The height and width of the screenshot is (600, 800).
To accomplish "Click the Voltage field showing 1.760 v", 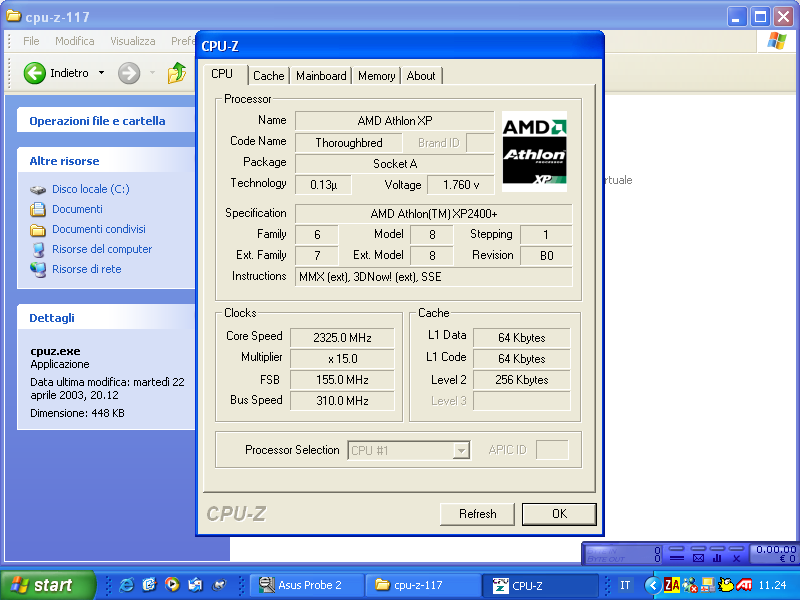I will pos(461,185).
